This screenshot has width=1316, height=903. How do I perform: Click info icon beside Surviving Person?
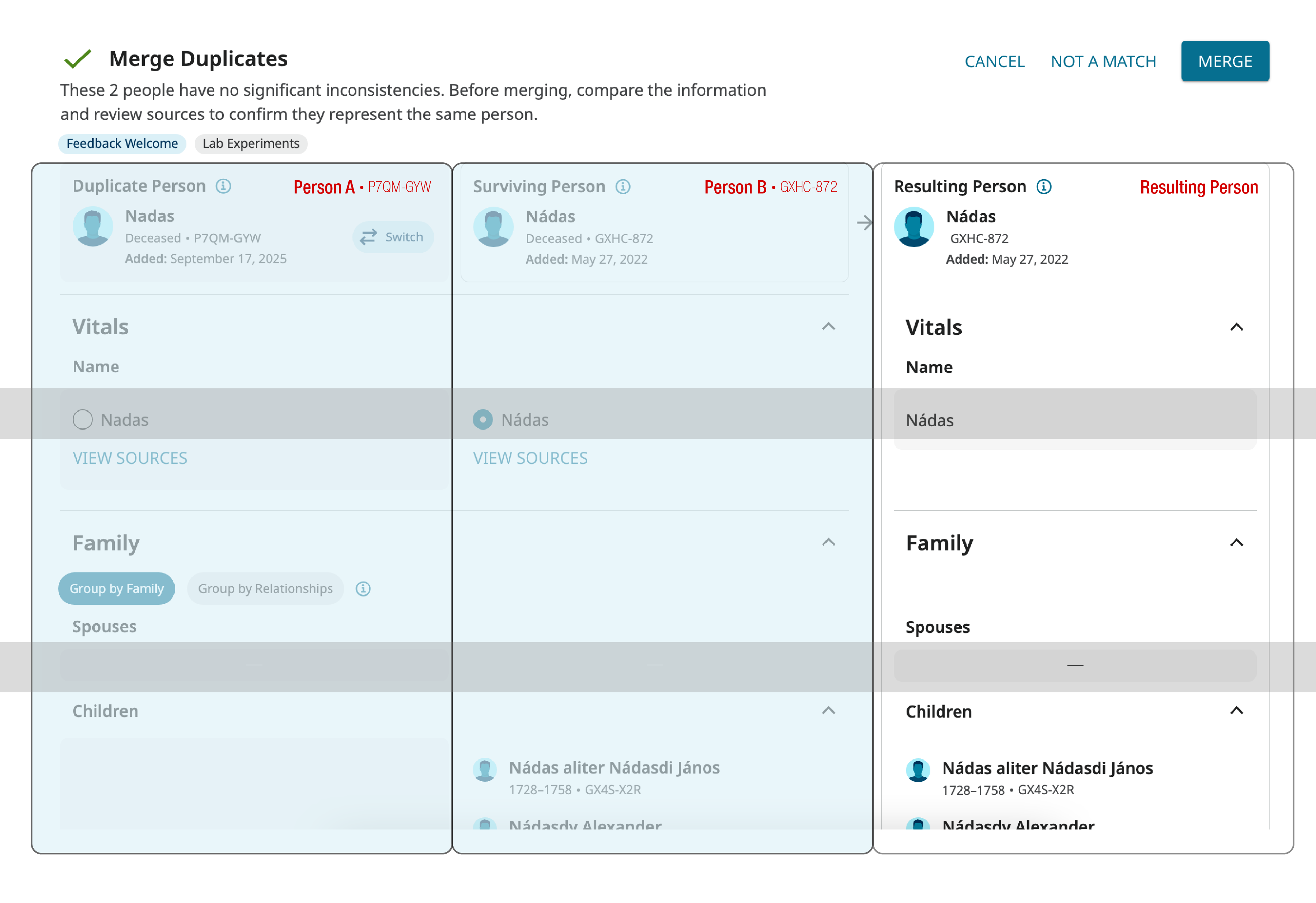[x=623, y=187]
